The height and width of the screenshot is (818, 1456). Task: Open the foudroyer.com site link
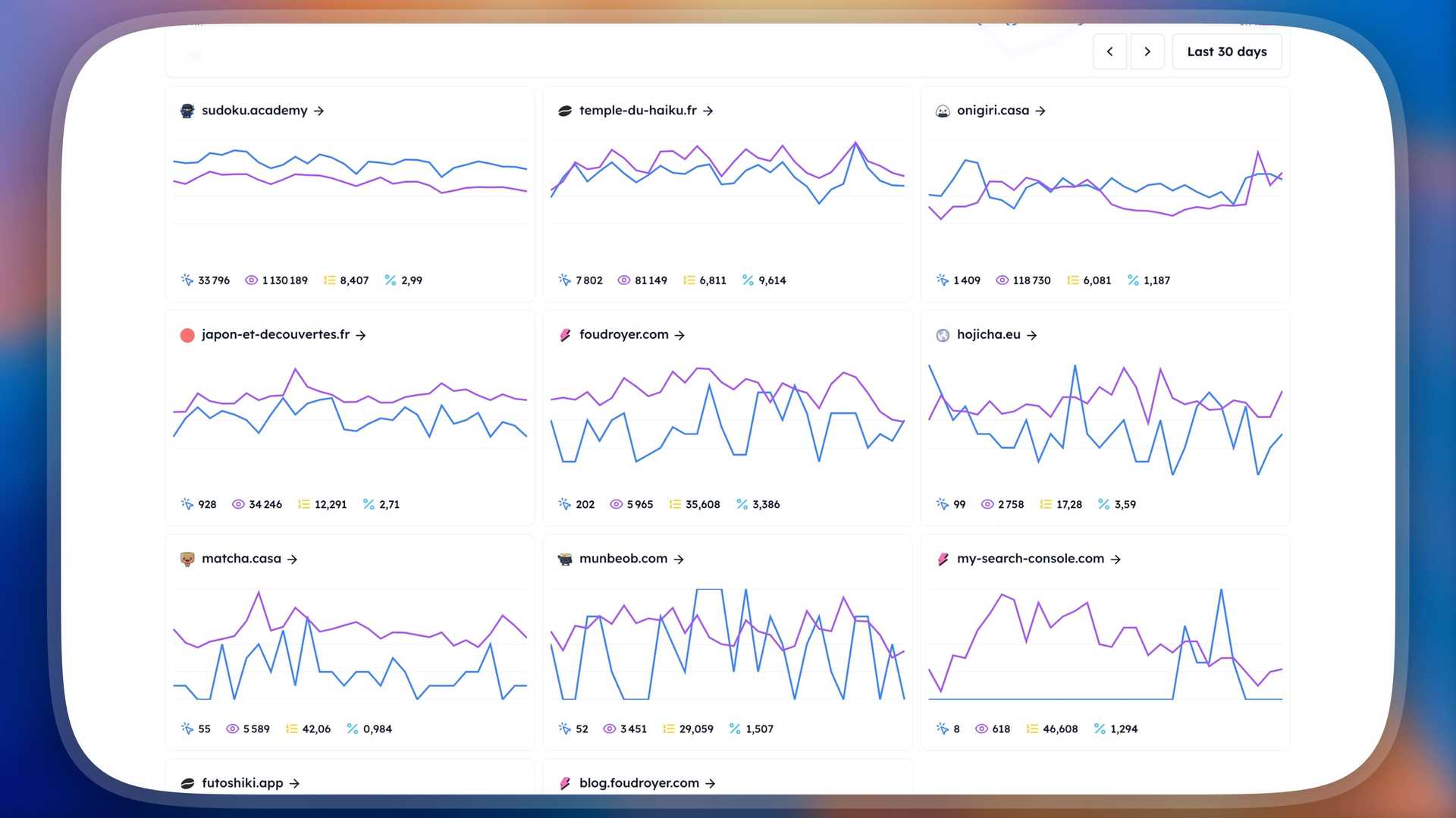632,334
